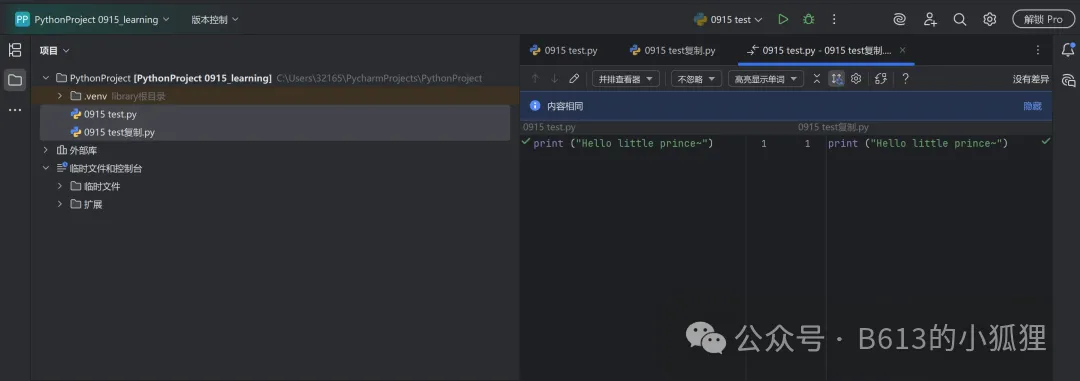Screen dimensions: 1080x381
Task: Open notifications bell icon
Action: [1068, 50]
